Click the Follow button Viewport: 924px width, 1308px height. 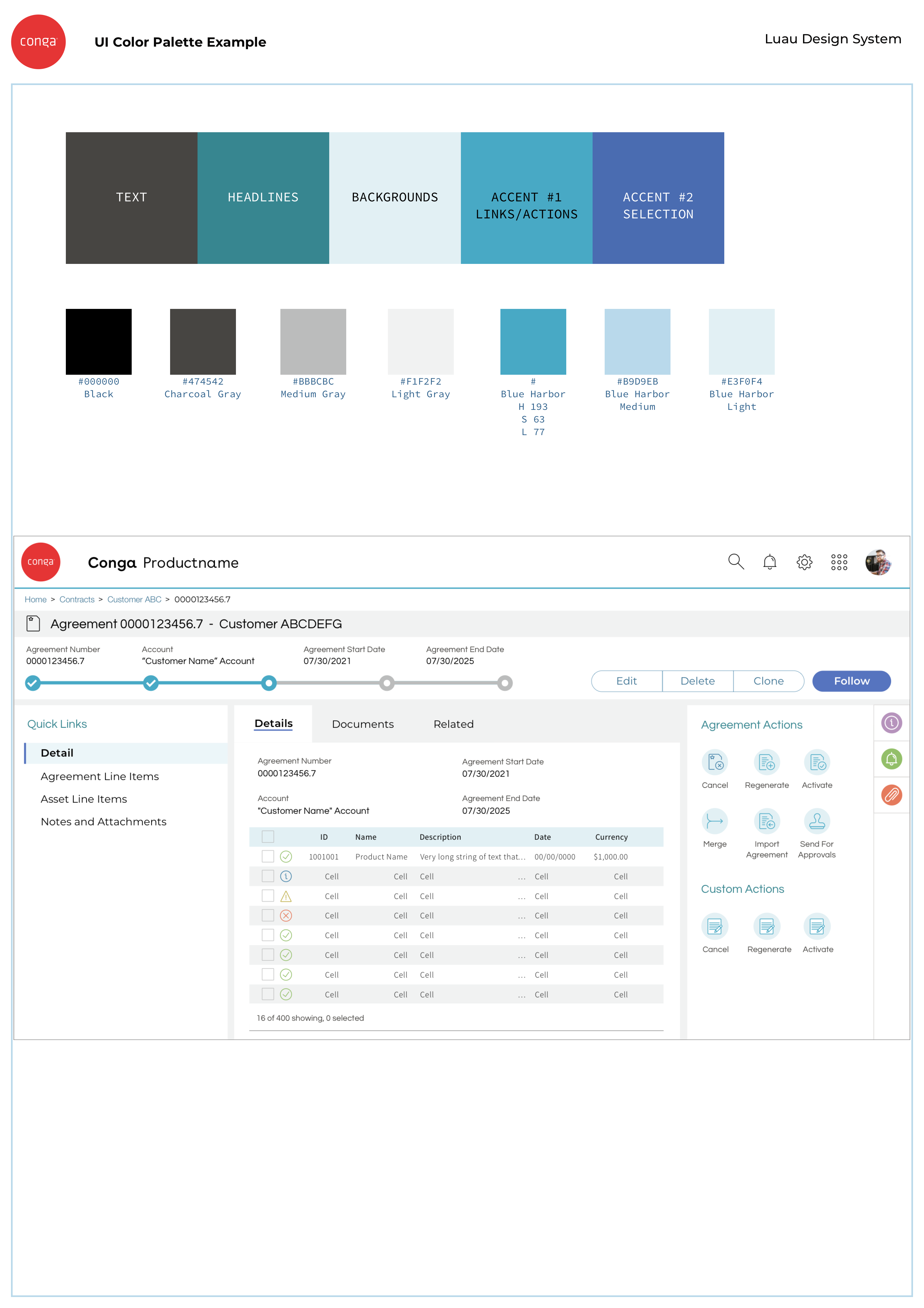coord(851,681)
